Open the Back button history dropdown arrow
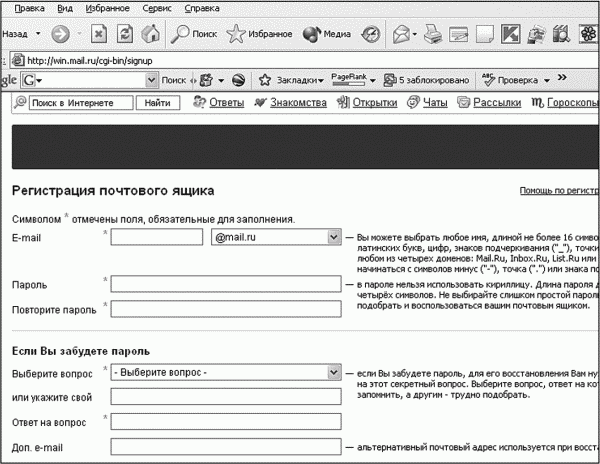Screen dimensions: 600x464 click(38, 34)
